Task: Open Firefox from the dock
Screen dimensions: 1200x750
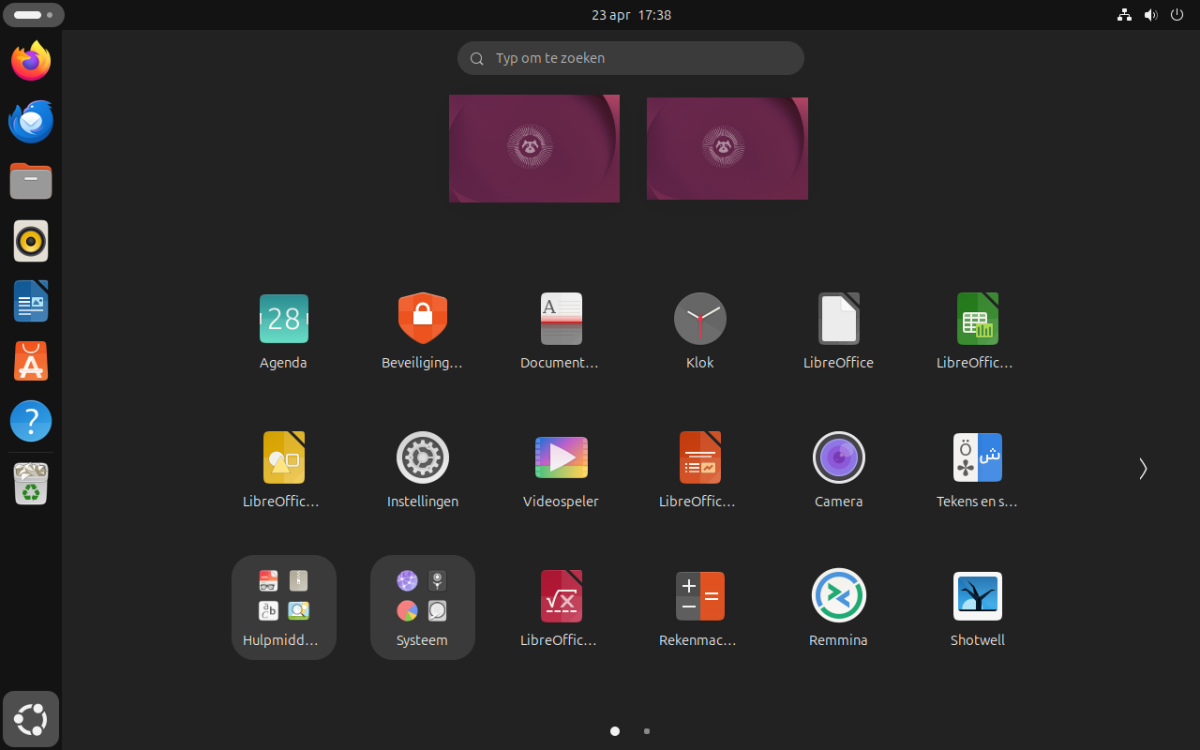Action: pyautogui.click(x=31, y=62)
